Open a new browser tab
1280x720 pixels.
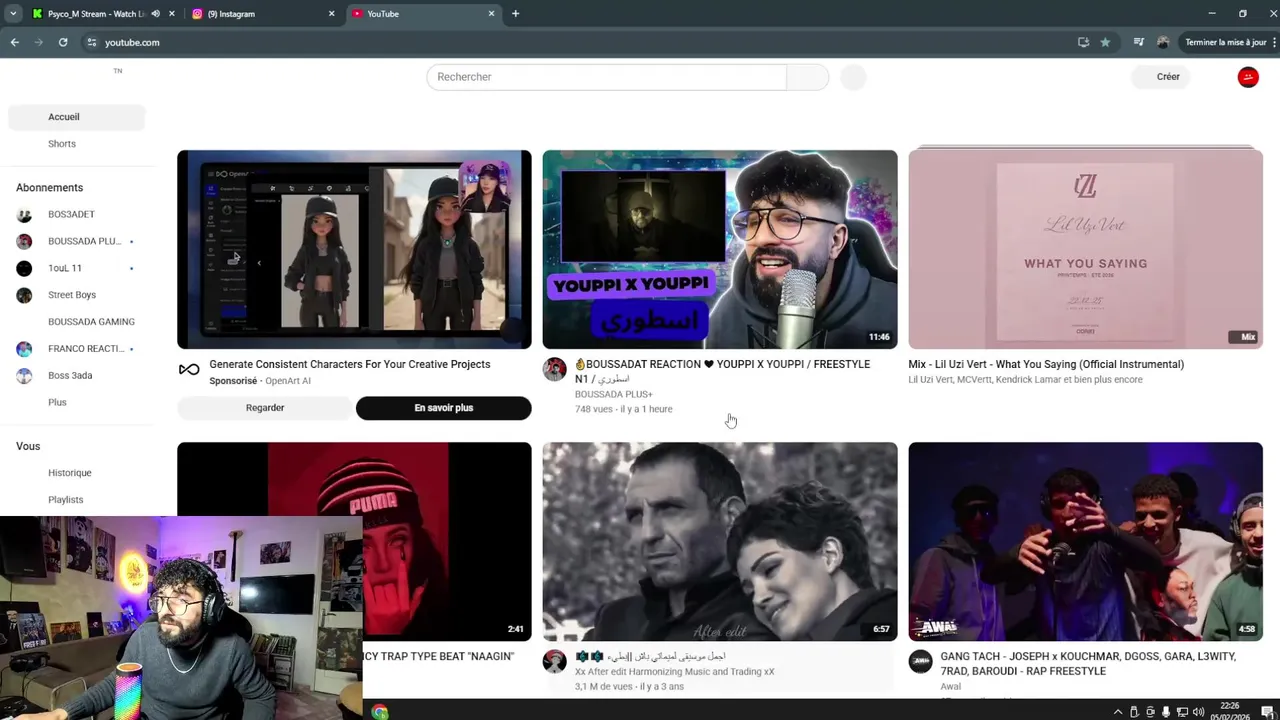click(x=515, y=14)
